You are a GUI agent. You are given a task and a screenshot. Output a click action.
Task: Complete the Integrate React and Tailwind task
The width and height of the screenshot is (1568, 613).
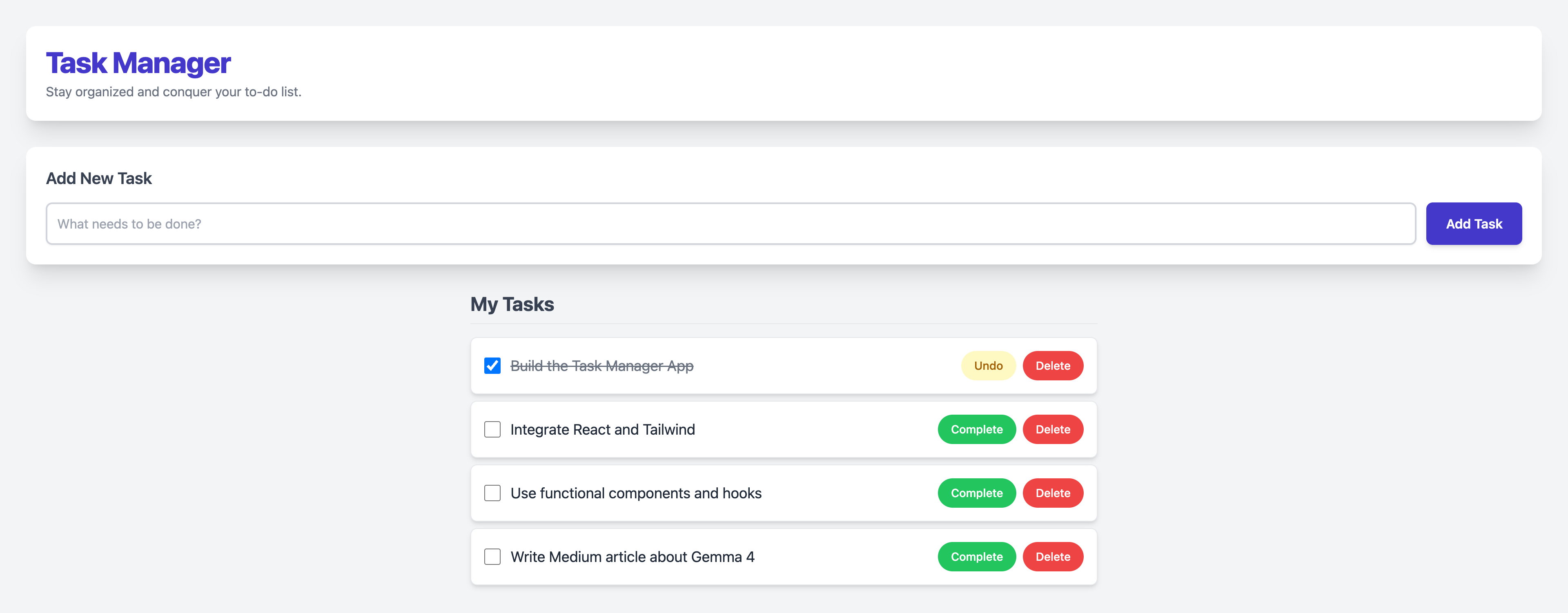click(976, 429)
